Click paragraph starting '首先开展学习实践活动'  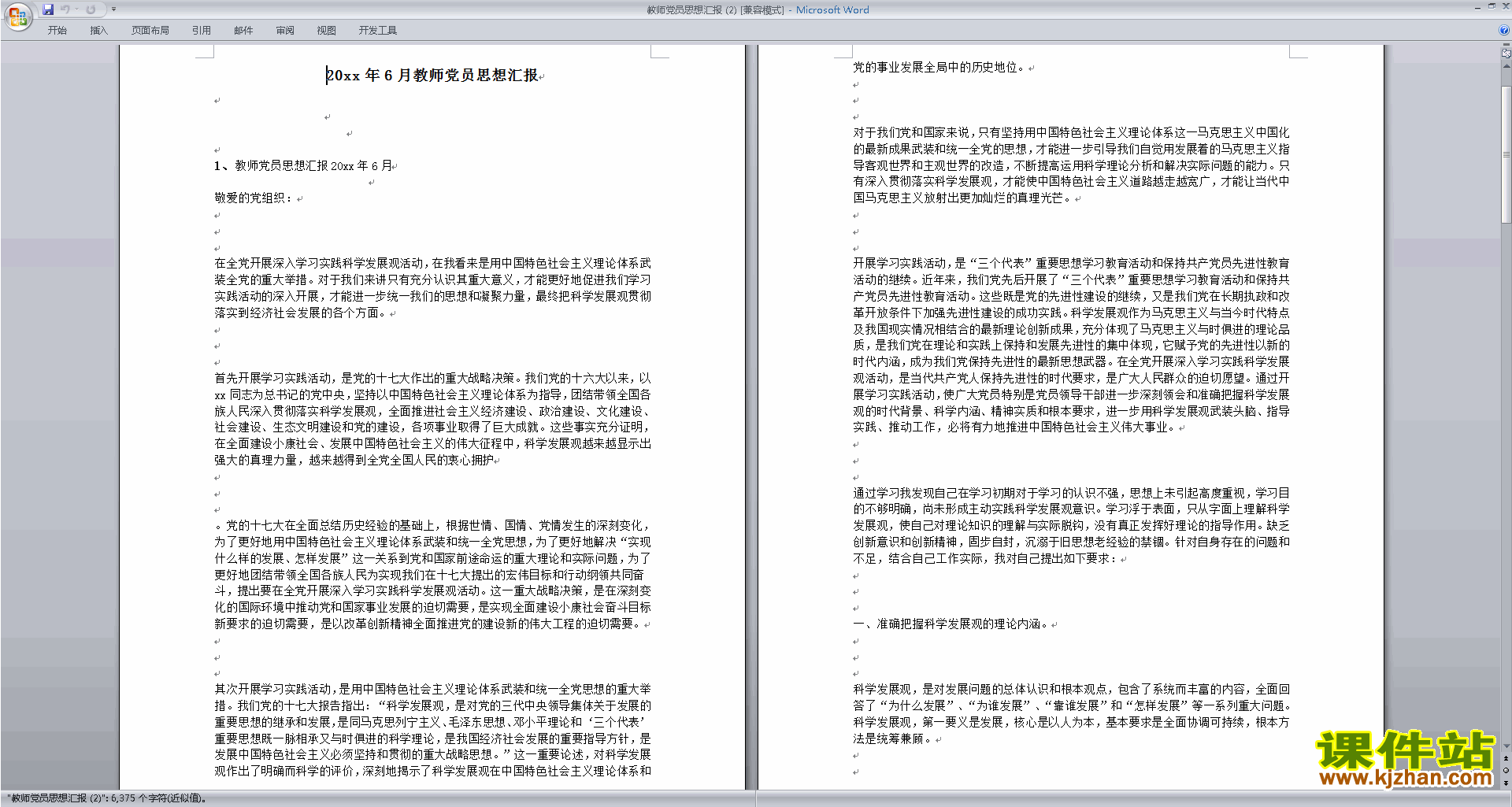[432, 419]
